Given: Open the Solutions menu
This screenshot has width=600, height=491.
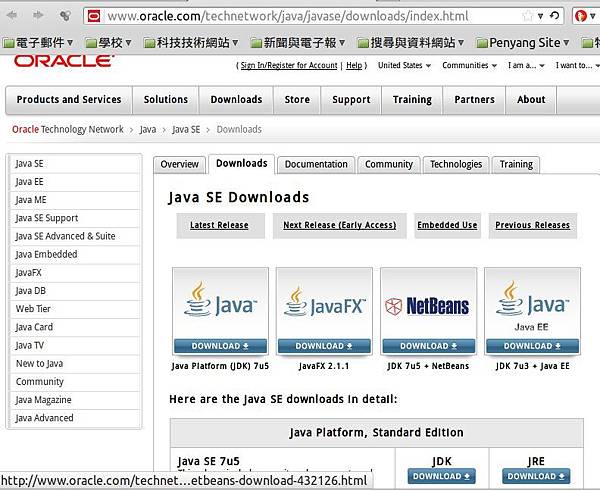Looking at the screenshot, I should tap(166, 100).
